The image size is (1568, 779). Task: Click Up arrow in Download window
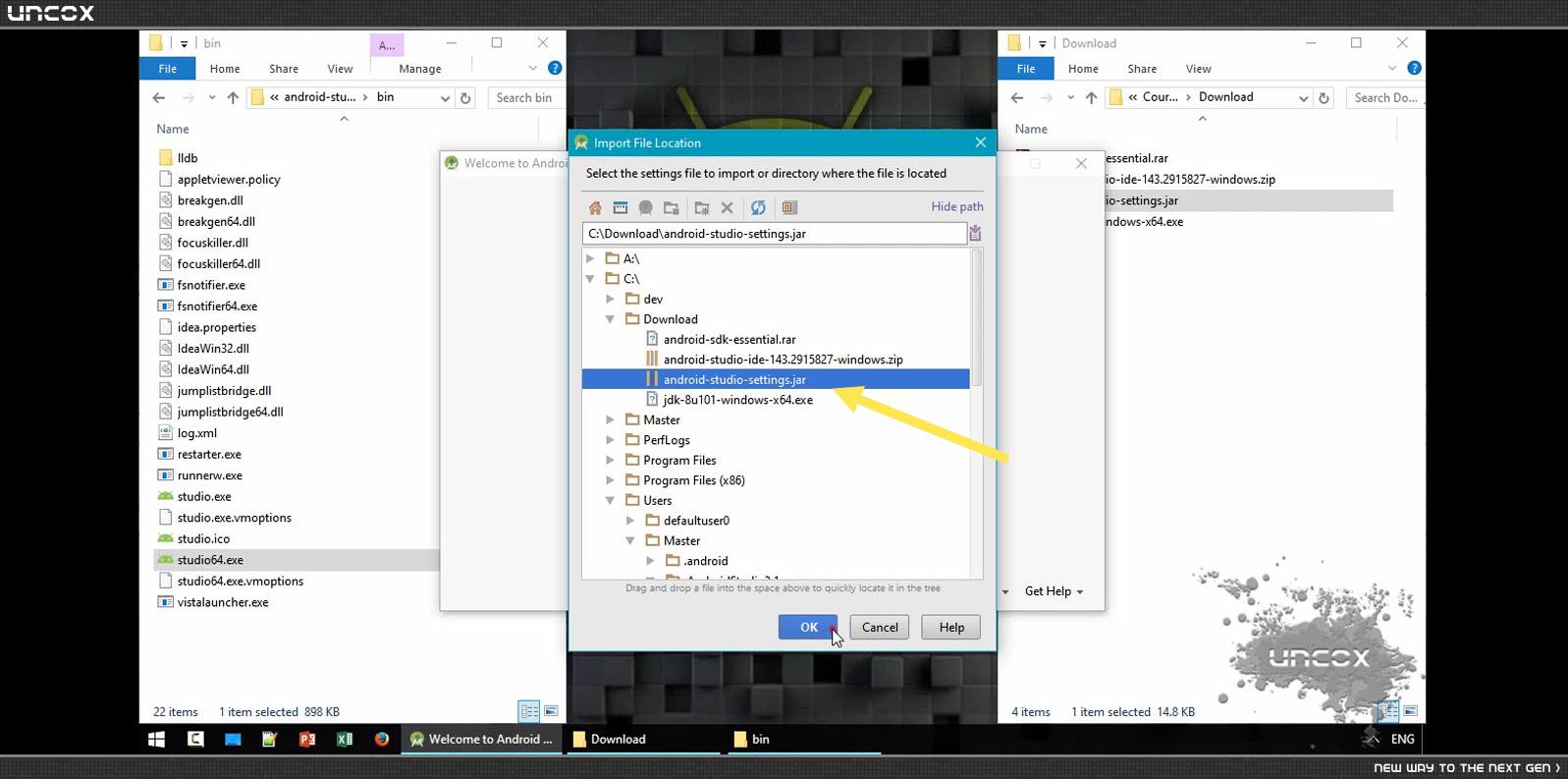pos(1091,97)
